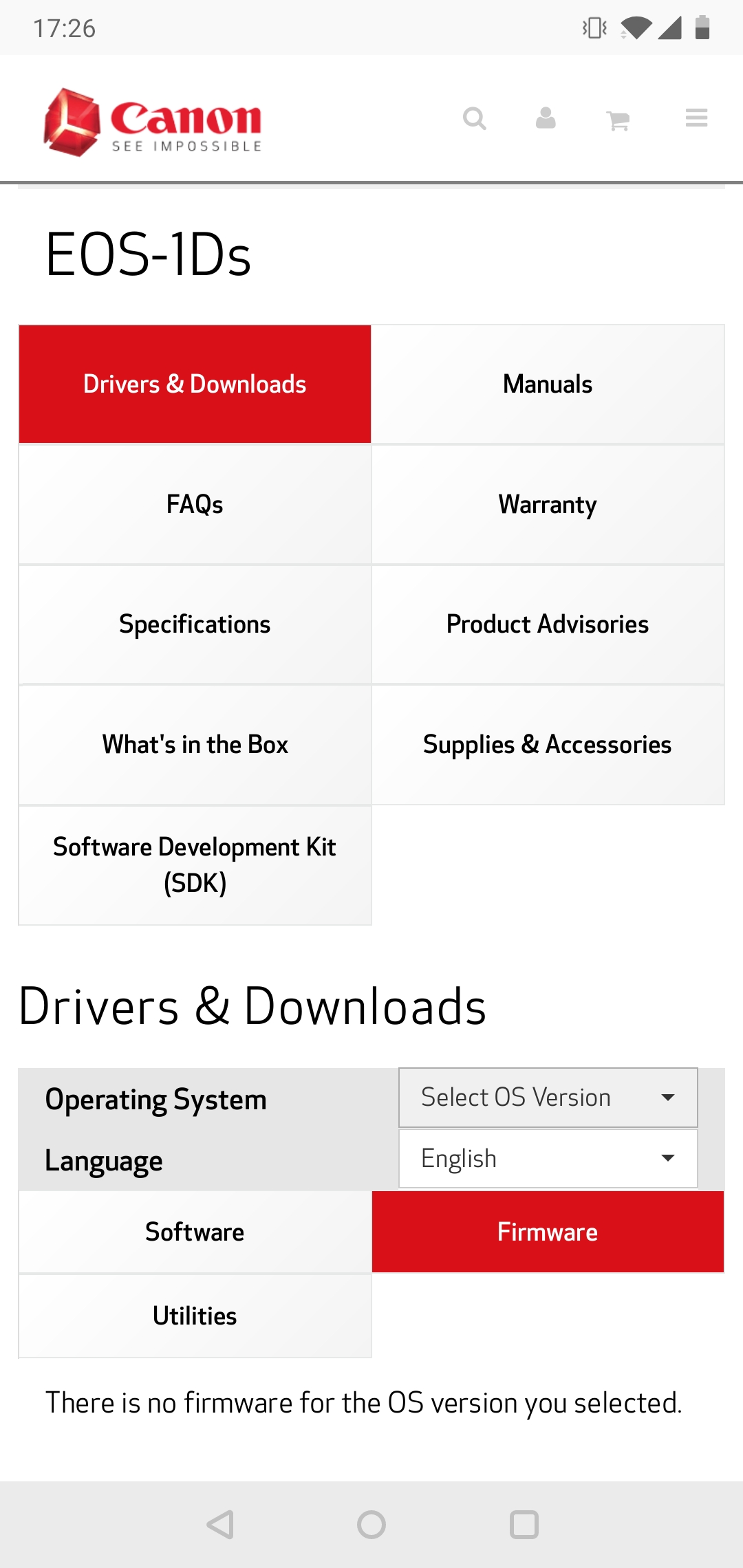Screen dimensions: 743x1568
Task: Select the Drivers & Downloads tab
Action: [195, 383]
